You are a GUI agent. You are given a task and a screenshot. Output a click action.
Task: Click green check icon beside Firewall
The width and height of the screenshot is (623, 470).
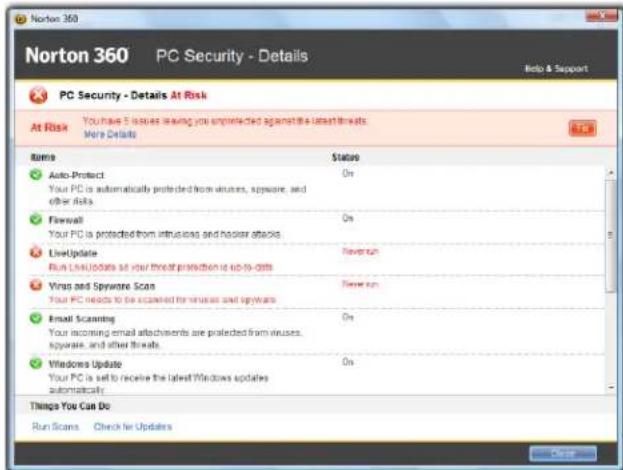[36, 219]
